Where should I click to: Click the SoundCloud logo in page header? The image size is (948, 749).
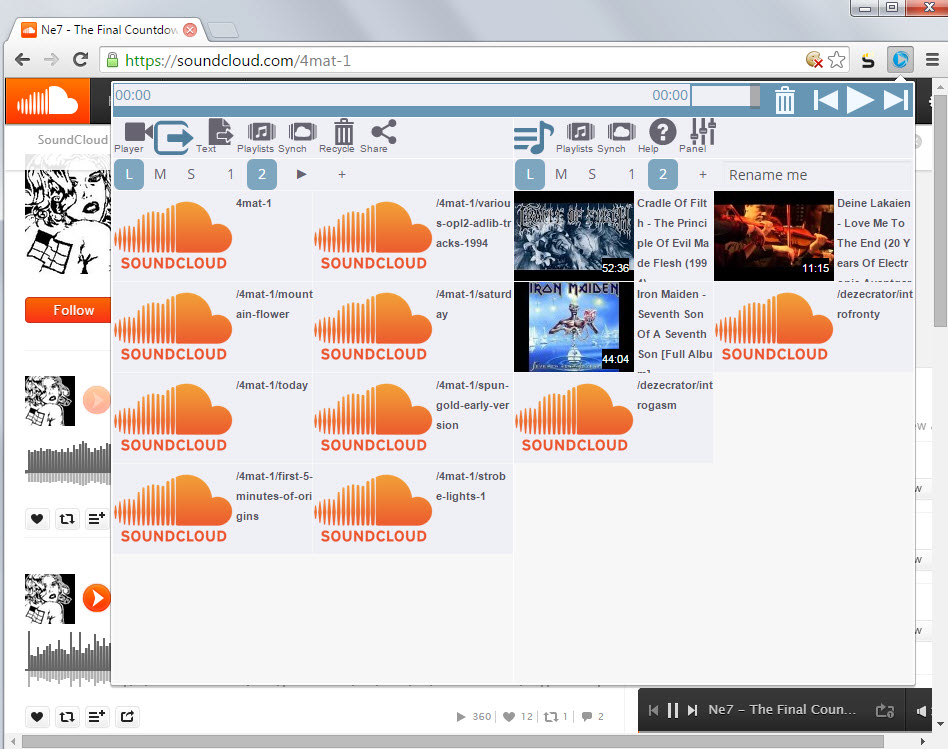pyautogui.click(x=48, y=100)
